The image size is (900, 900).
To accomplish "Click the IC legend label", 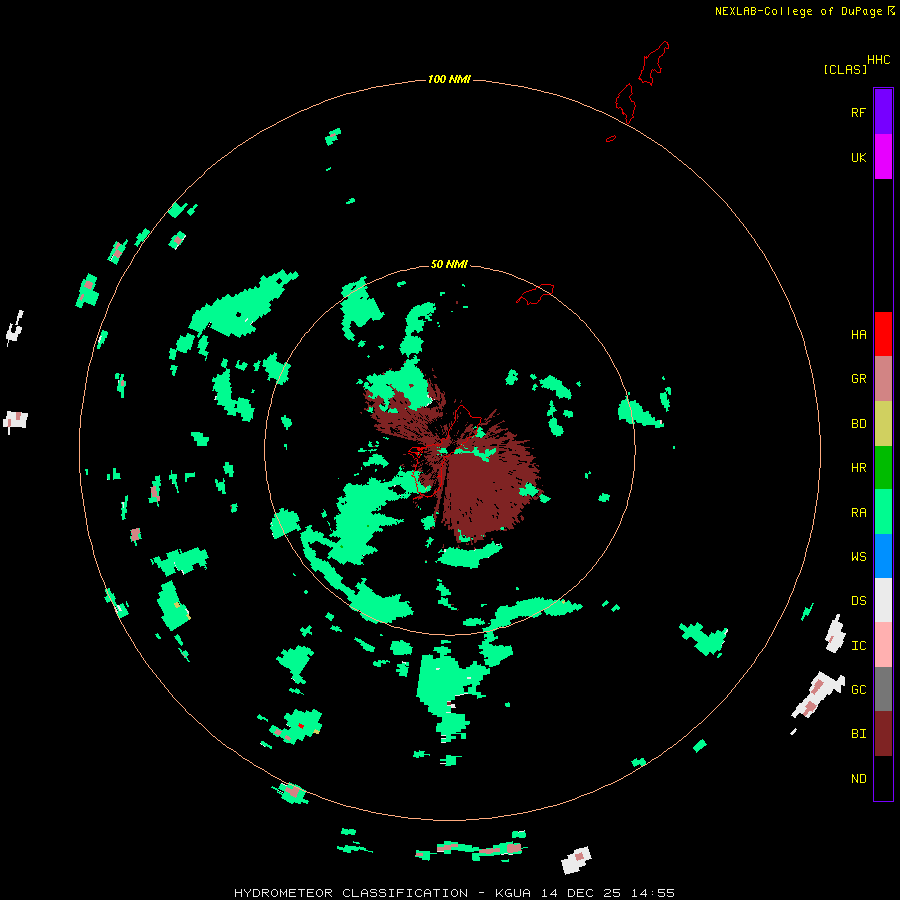I will [858, 645].
